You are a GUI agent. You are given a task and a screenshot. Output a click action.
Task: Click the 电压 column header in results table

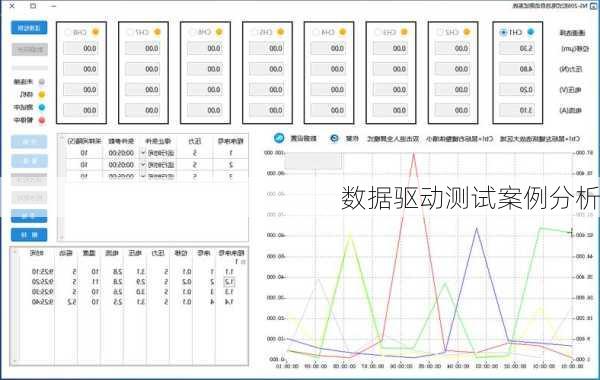pos(135,253)
